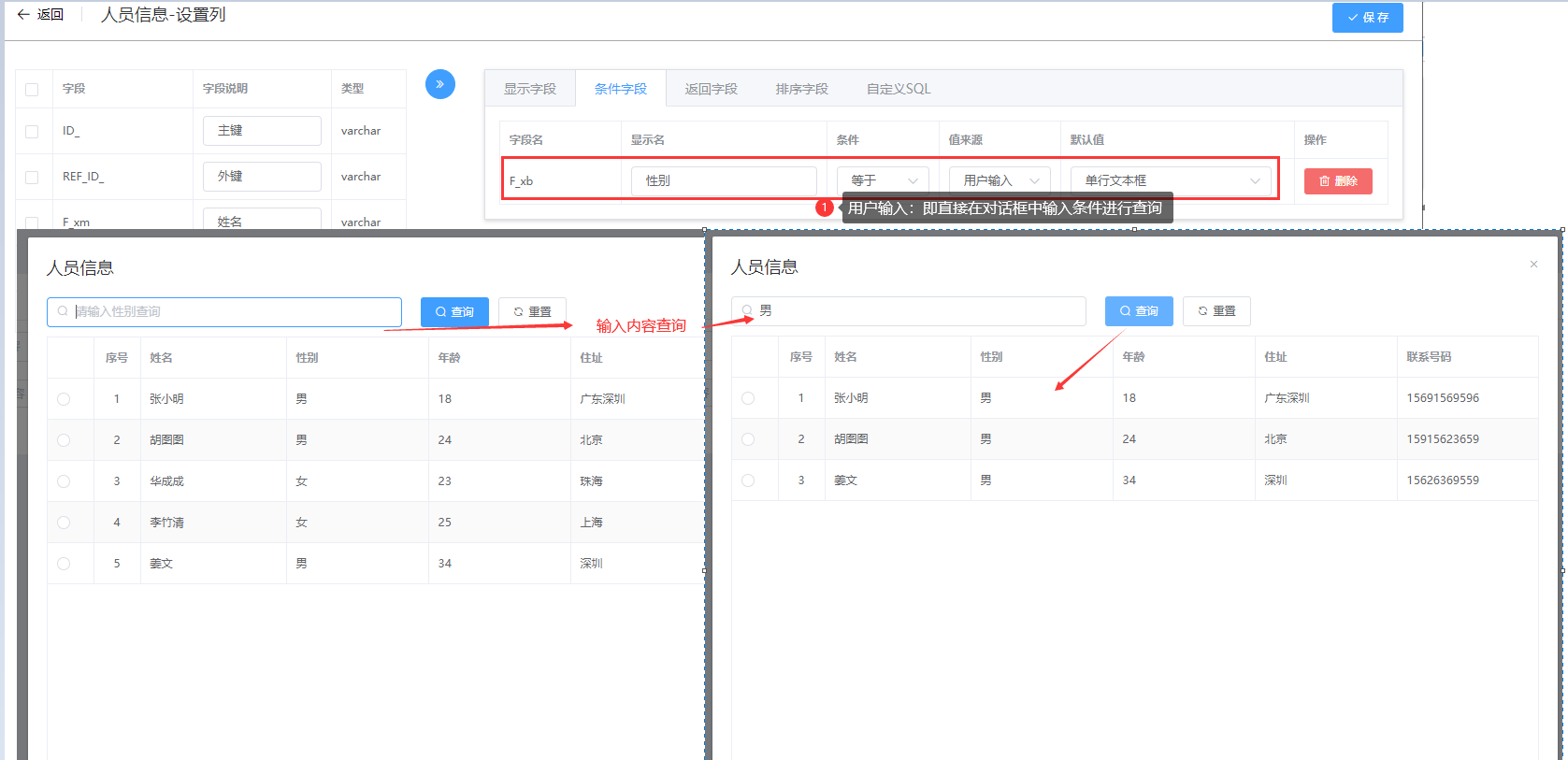Open the 自定义SQL tab
This screenshot has height=760, width=1568.
click(898, 89)
